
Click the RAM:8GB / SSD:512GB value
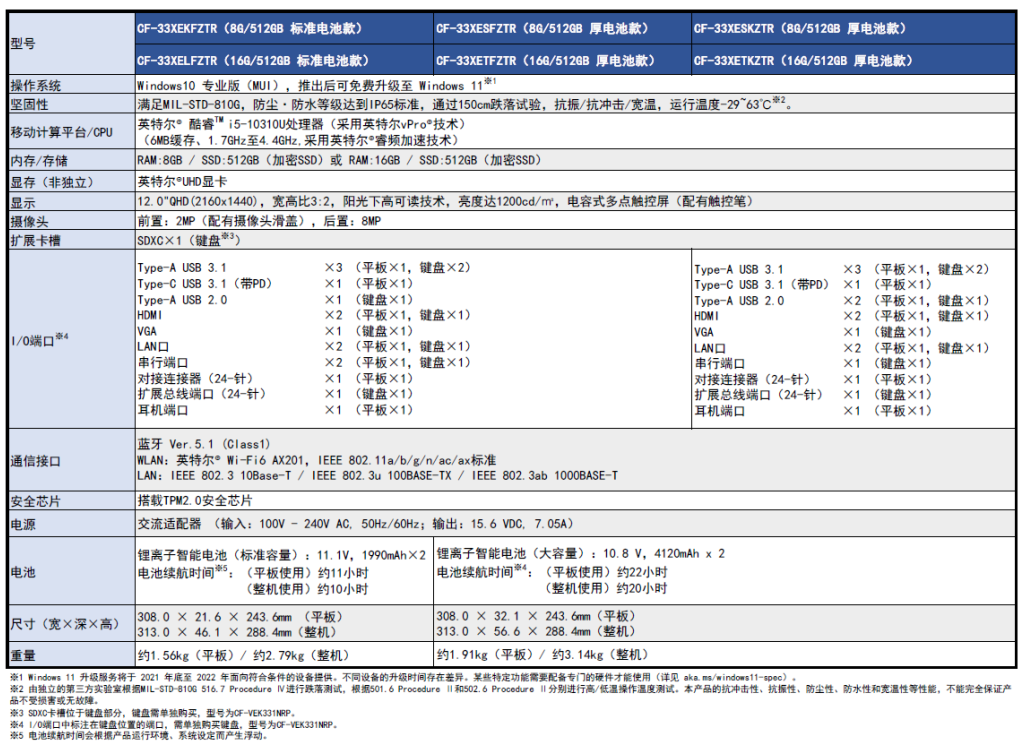pyautogui.click(x=339, y=160)
